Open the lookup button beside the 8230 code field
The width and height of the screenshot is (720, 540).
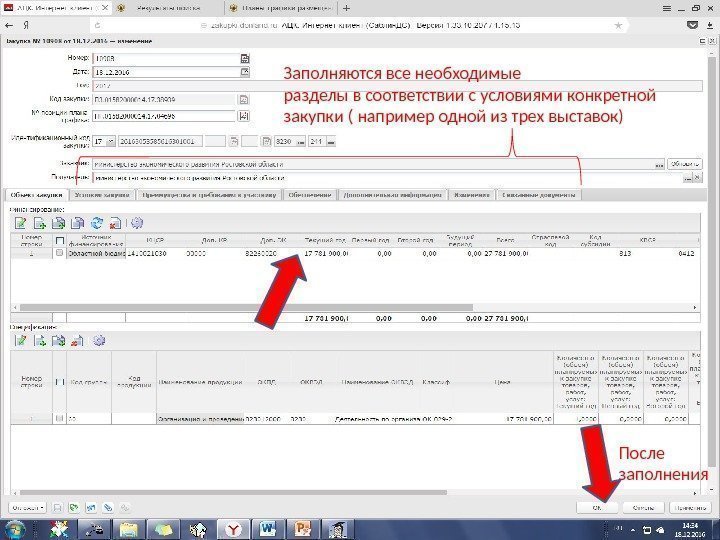pyautogui.click(x=301, y=141)
